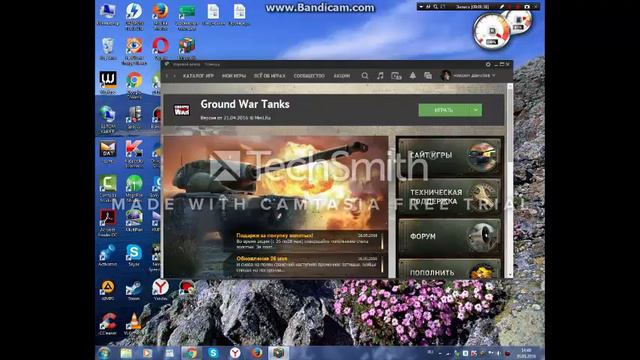The height and width of the screenshot is (360, 640).
Task: Open Game Center settings gear icon
Action: point(488,64)
